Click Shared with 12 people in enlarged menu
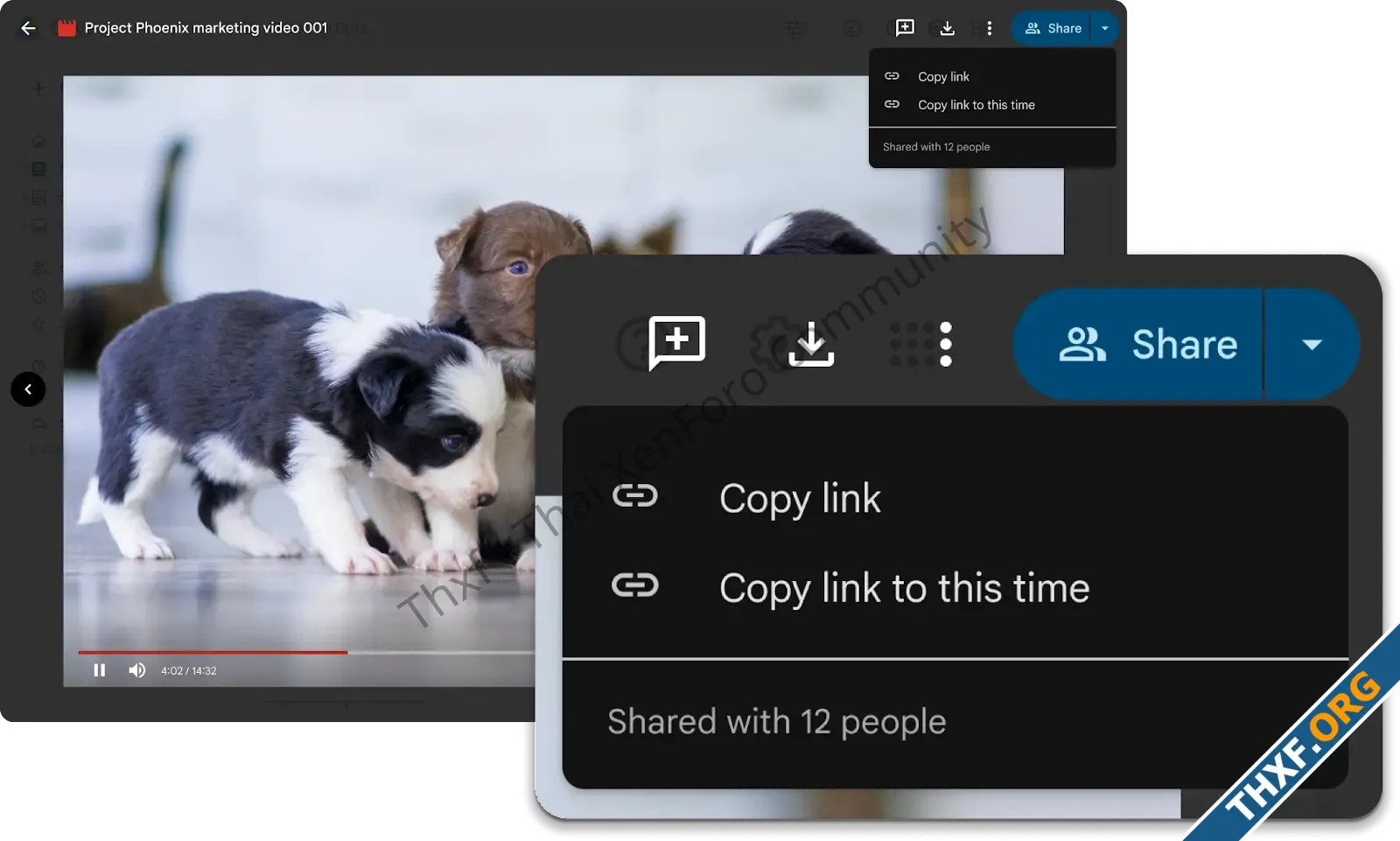This screenshot has width=1400, height=841. 777,722
